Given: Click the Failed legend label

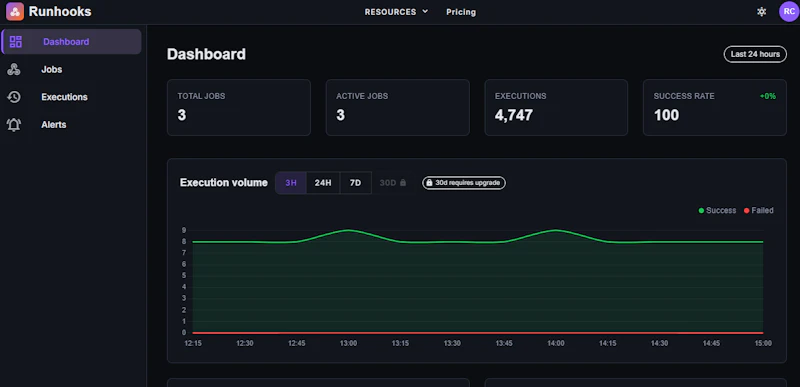Looking at the screenshot, I should click(762, 211).
